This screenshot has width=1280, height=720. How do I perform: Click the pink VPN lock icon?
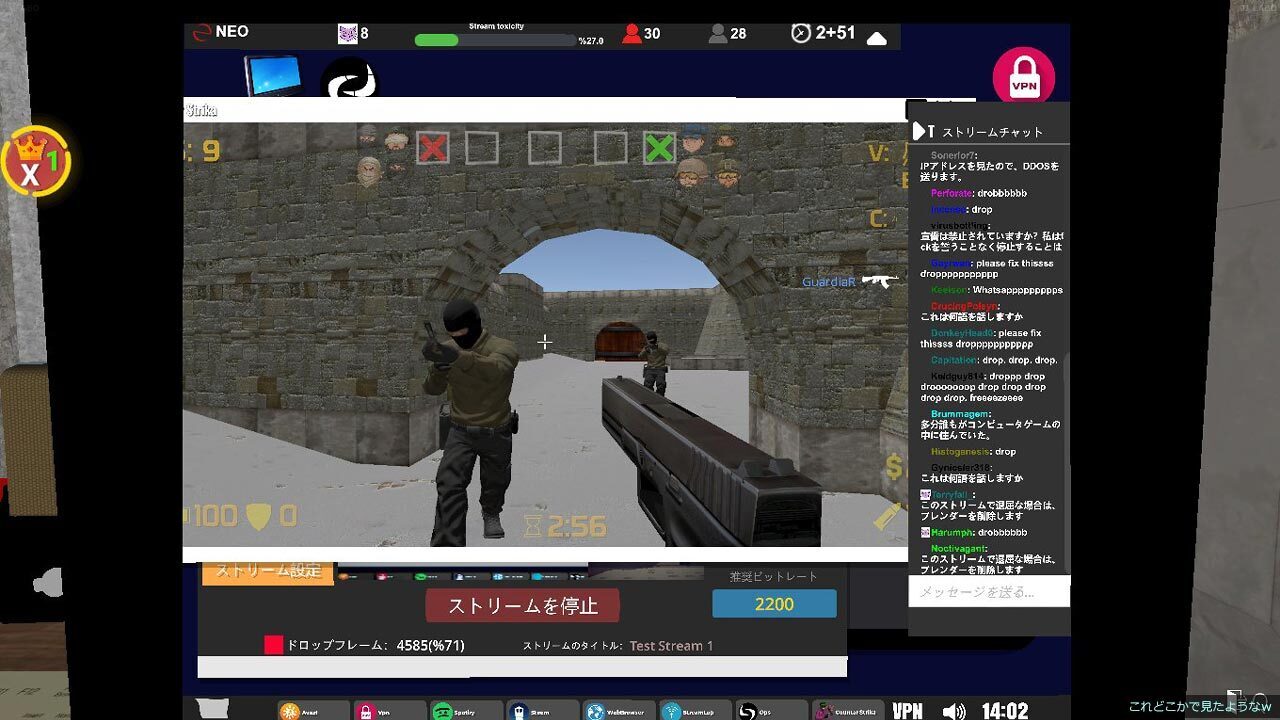coord(1024,77)
